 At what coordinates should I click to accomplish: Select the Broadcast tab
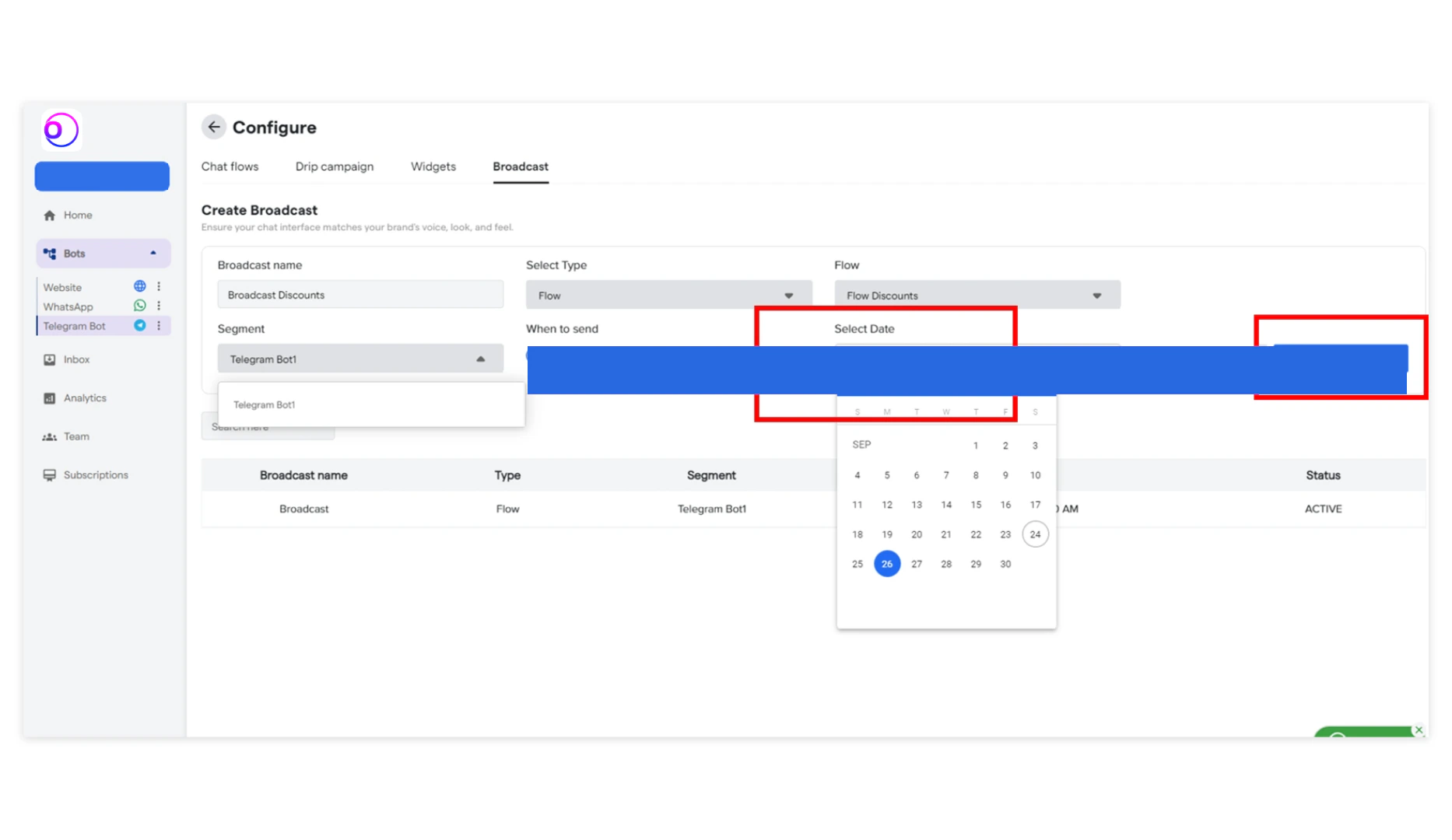coord(521,166)
